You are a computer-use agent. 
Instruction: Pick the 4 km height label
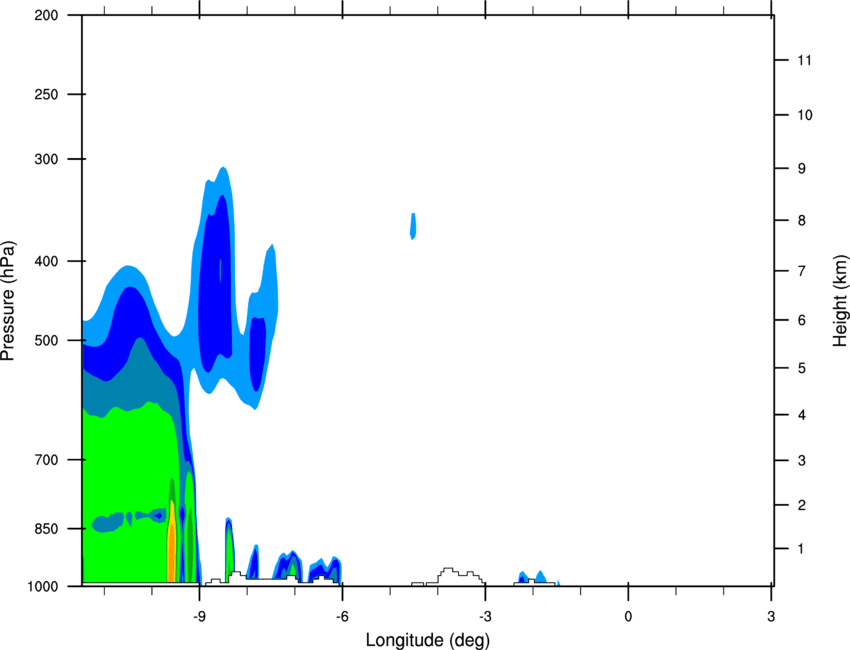coord(802,415)
